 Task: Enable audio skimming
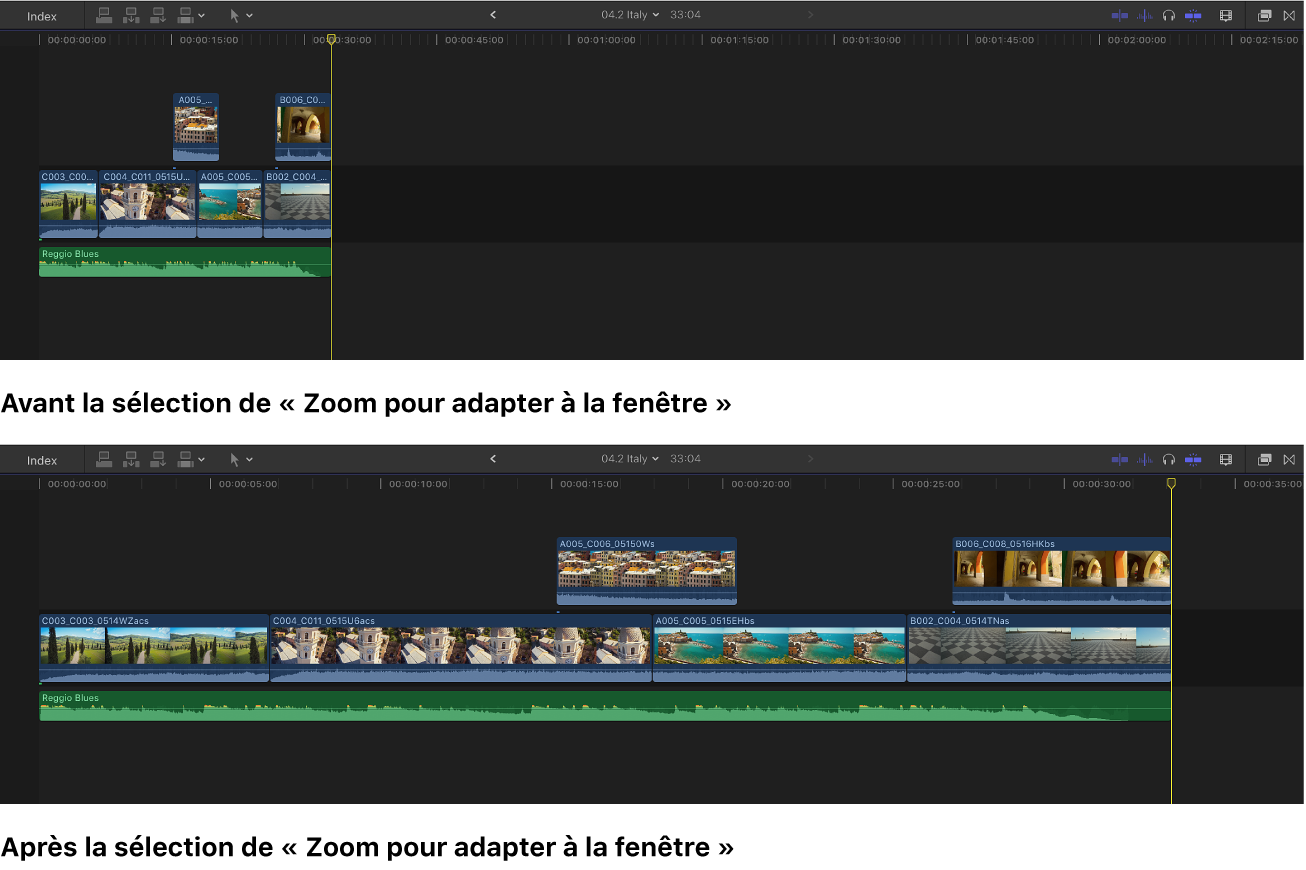[x=1145, y=14]
